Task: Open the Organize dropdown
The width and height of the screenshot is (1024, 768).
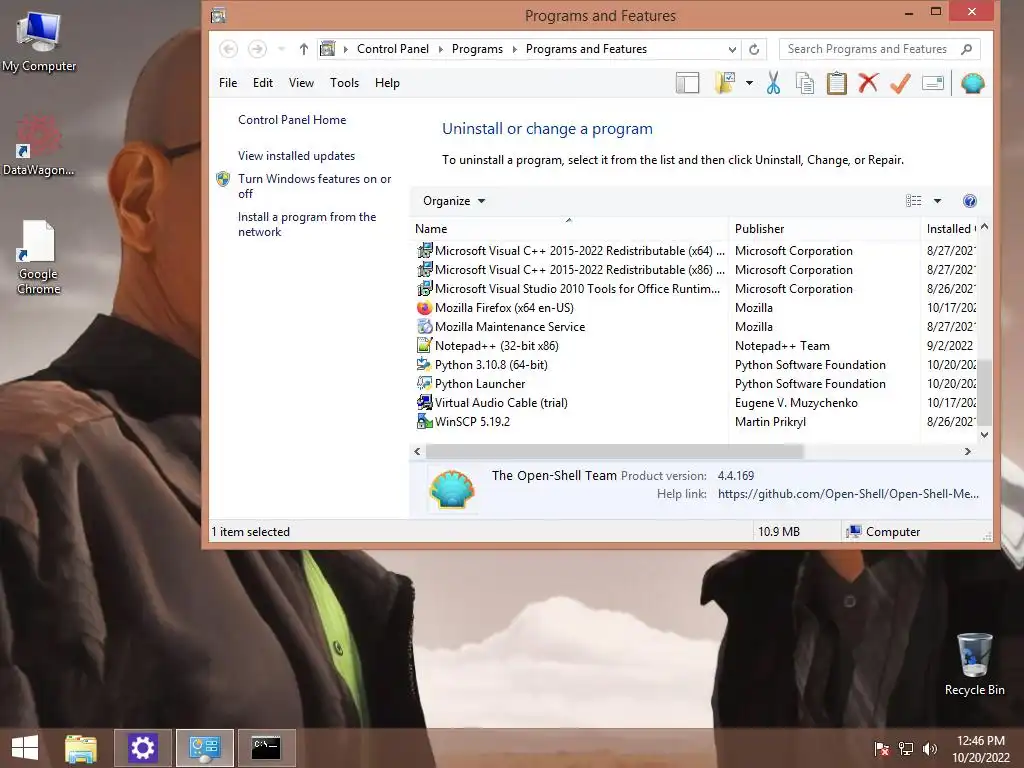Action: [x=454, y=201]
